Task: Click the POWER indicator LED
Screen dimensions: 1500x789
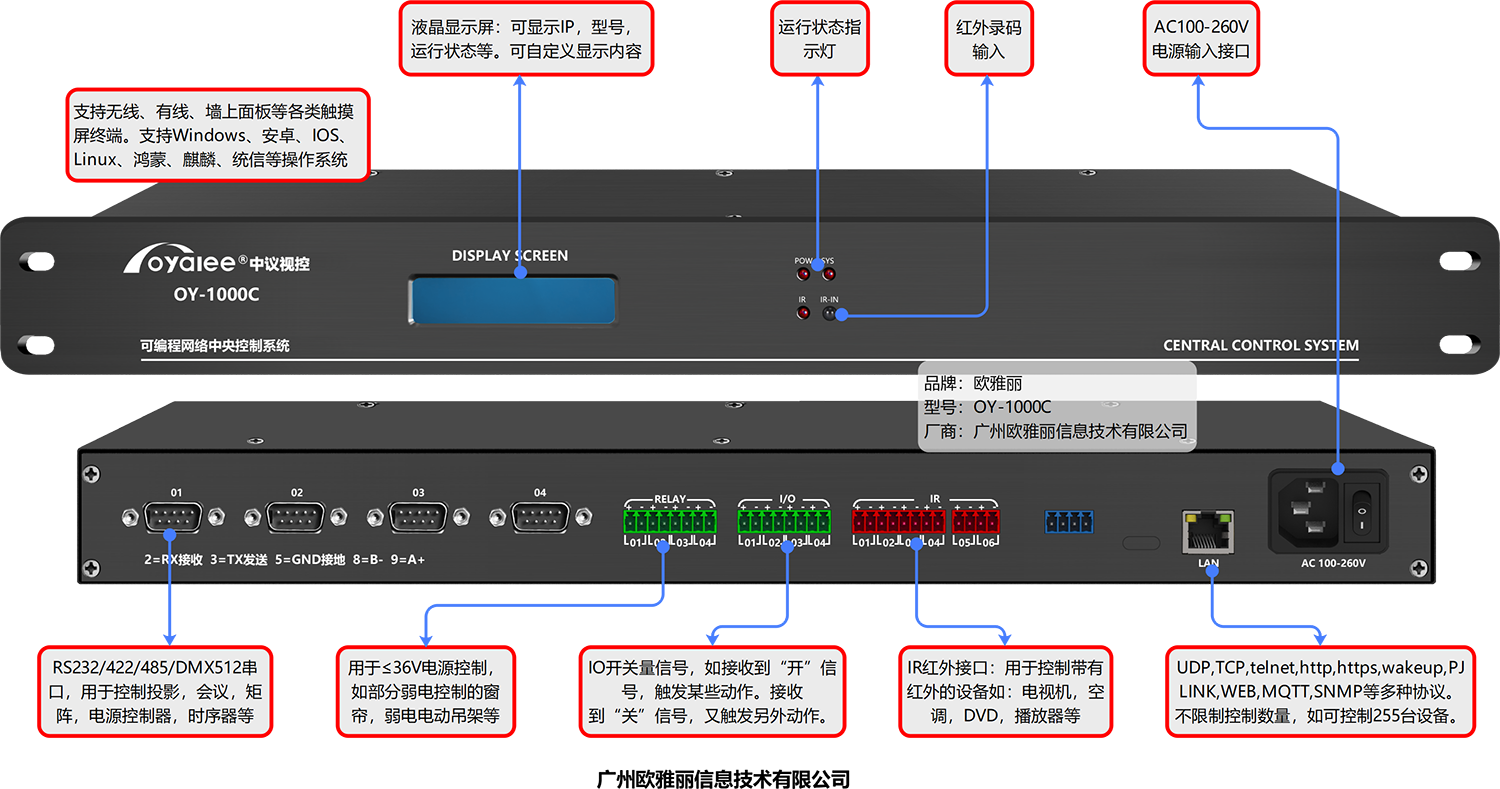Action: pos(803,273)
